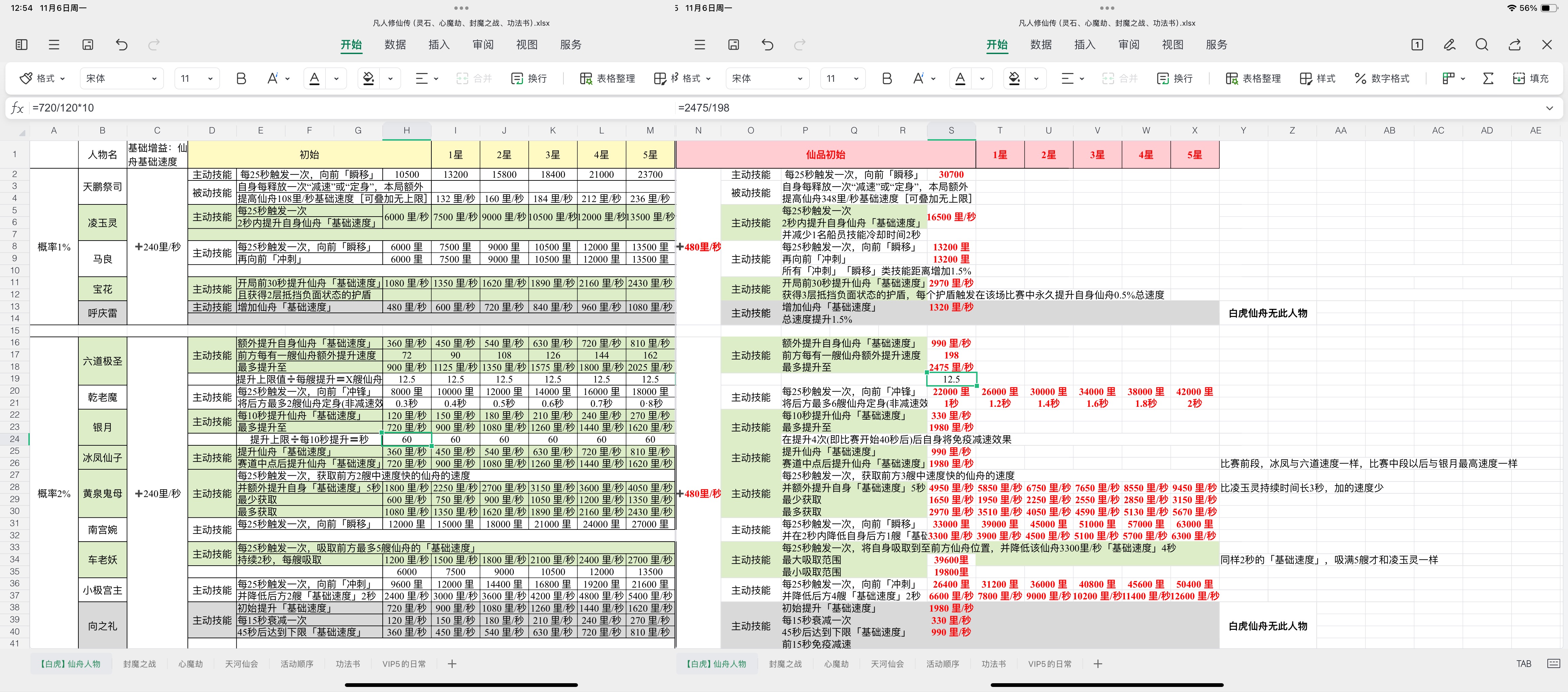The width and height of the screenshot is (1568, 692).
Task: Open cell 样式 in right window
Action: pyautogui.click(x=1317, y=78)
